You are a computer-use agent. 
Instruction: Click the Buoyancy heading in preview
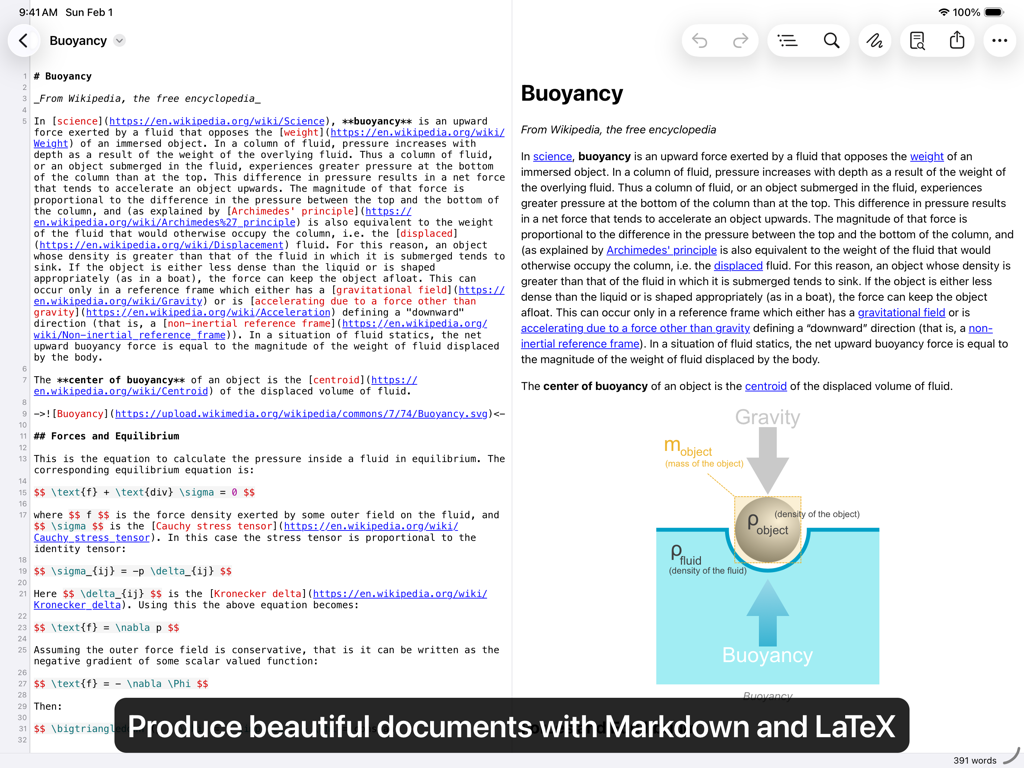(x=571, y=93)
